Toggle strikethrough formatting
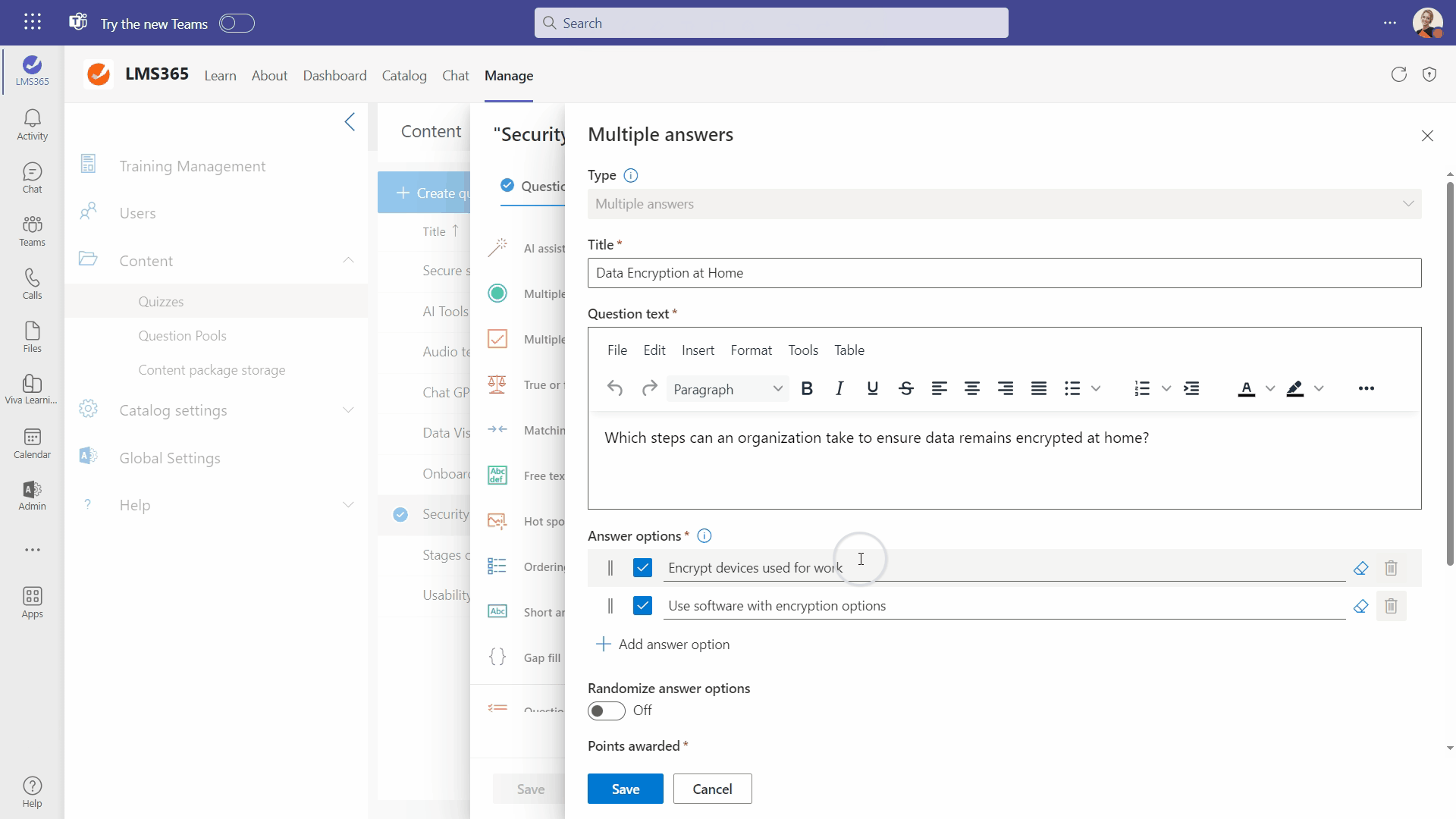This screenshot has height=819, width=1456. (x=906, y=389)
